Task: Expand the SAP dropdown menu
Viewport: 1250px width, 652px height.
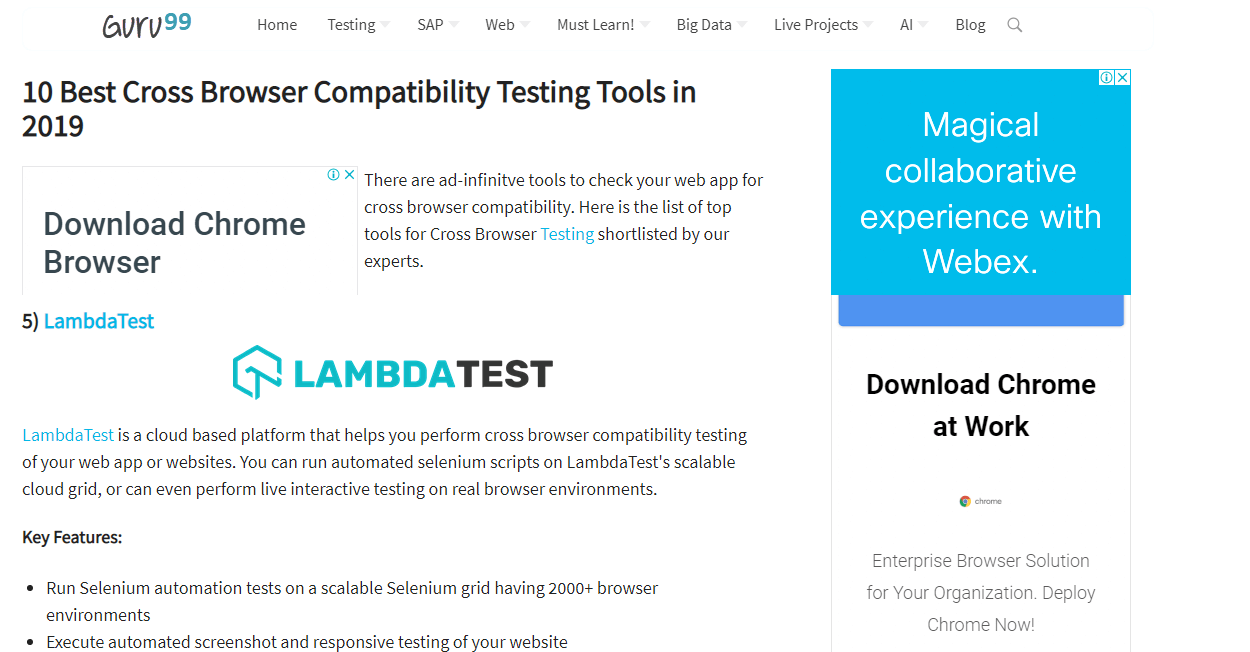Action: tap(437, 25)
